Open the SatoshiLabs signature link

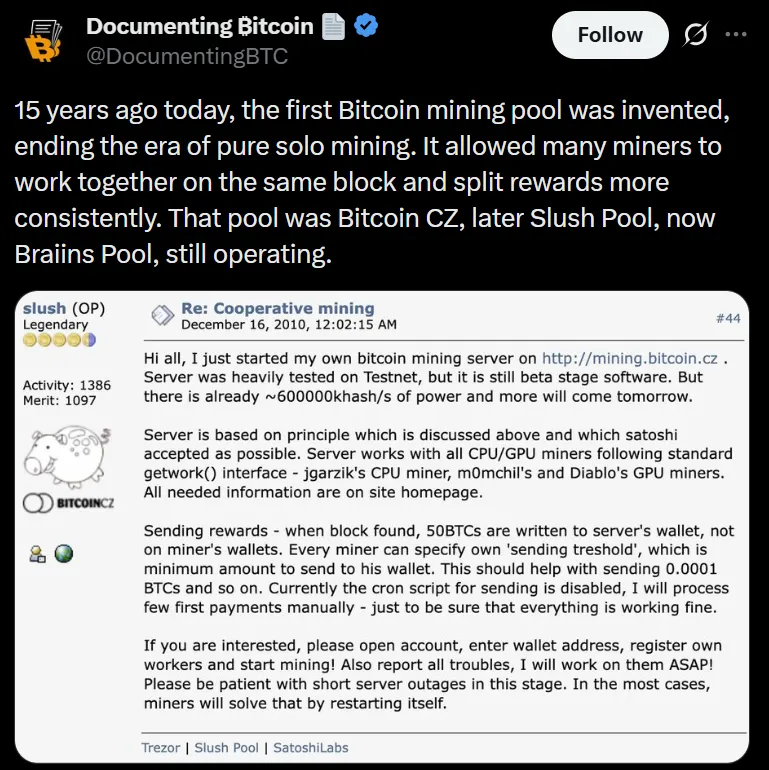point(309,747)
